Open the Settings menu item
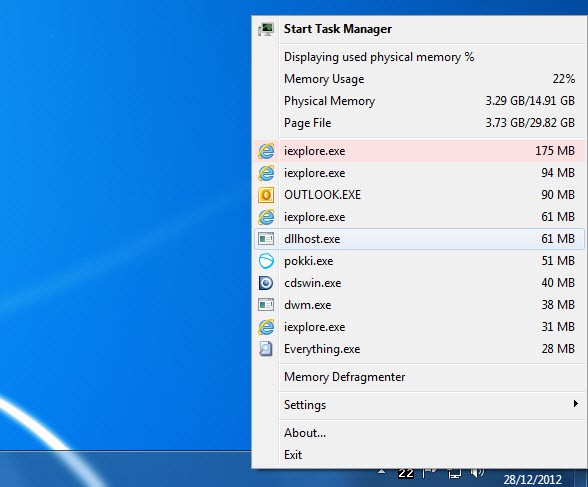The height and width of the screenshot is (487, 588). coord(419,405)
